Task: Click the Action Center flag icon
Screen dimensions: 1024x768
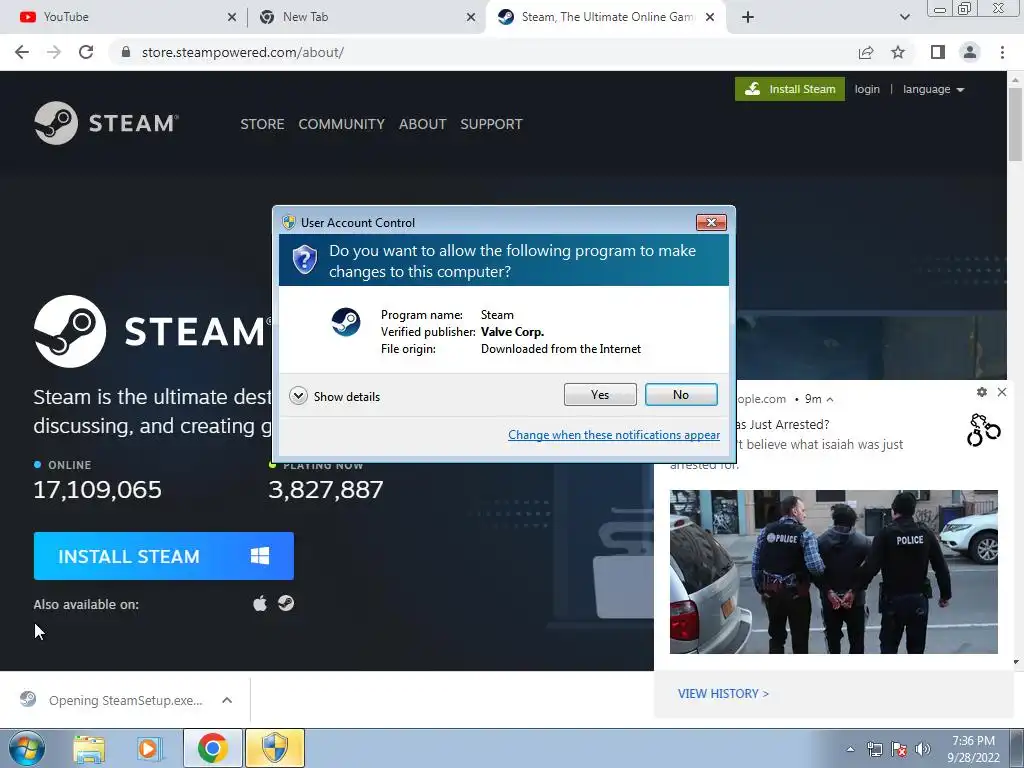Action: click(899, 750)
